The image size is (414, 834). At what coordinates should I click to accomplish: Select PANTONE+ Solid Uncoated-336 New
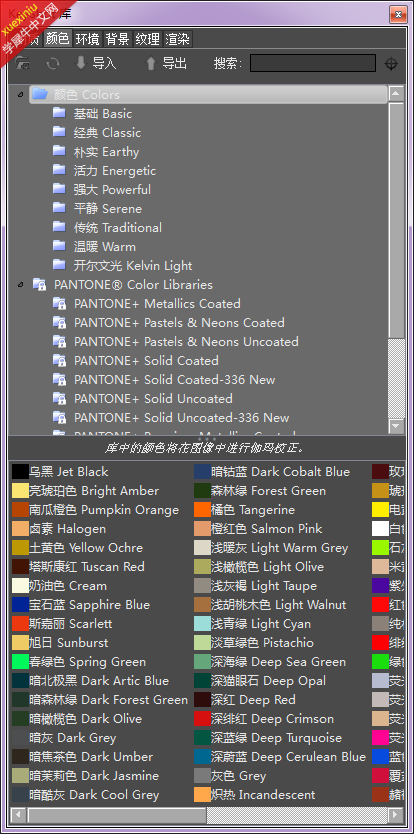point(171,418)
